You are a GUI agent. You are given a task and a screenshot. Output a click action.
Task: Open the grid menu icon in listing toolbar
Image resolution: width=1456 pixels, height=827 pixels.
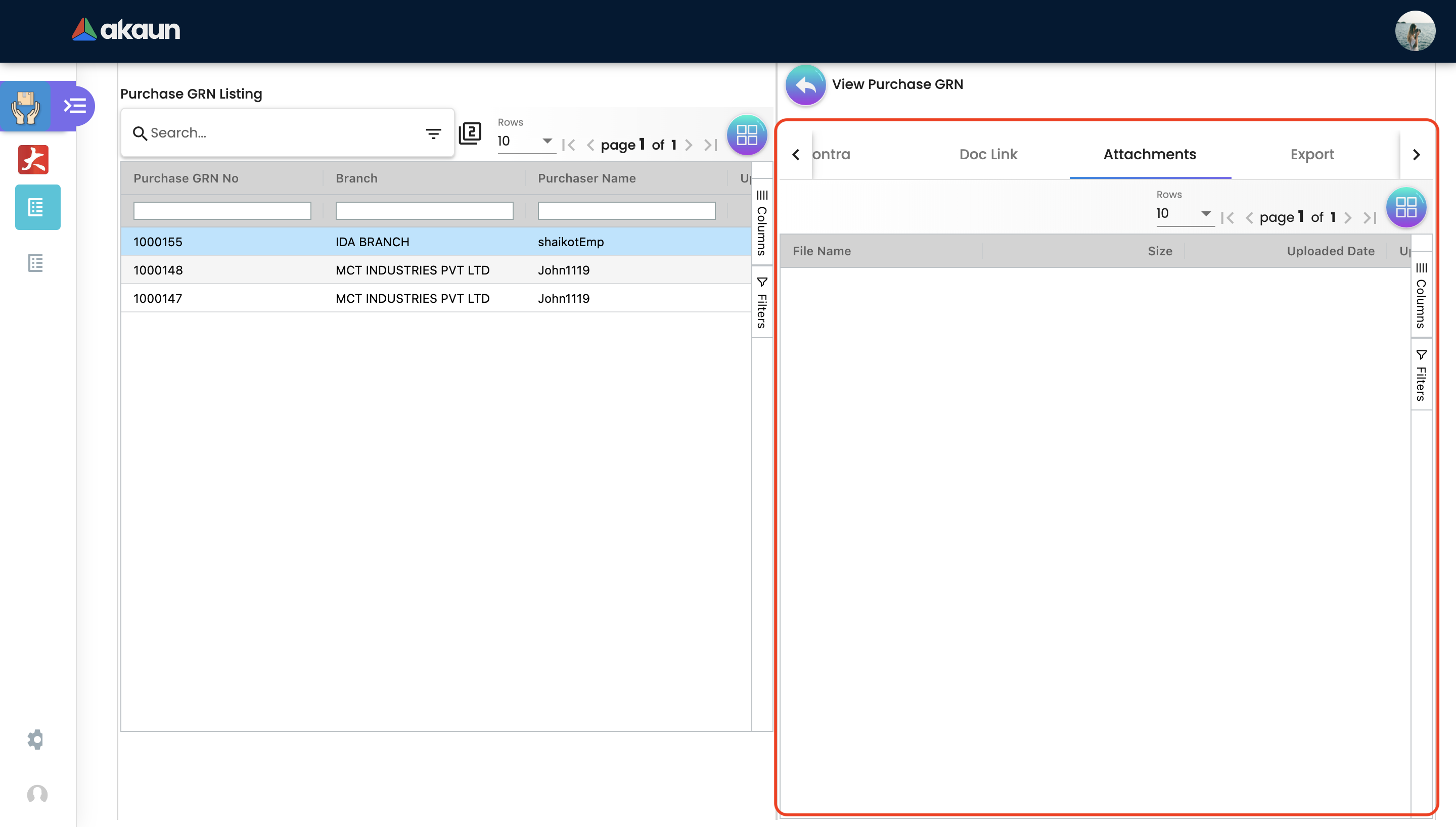[746, 135]
